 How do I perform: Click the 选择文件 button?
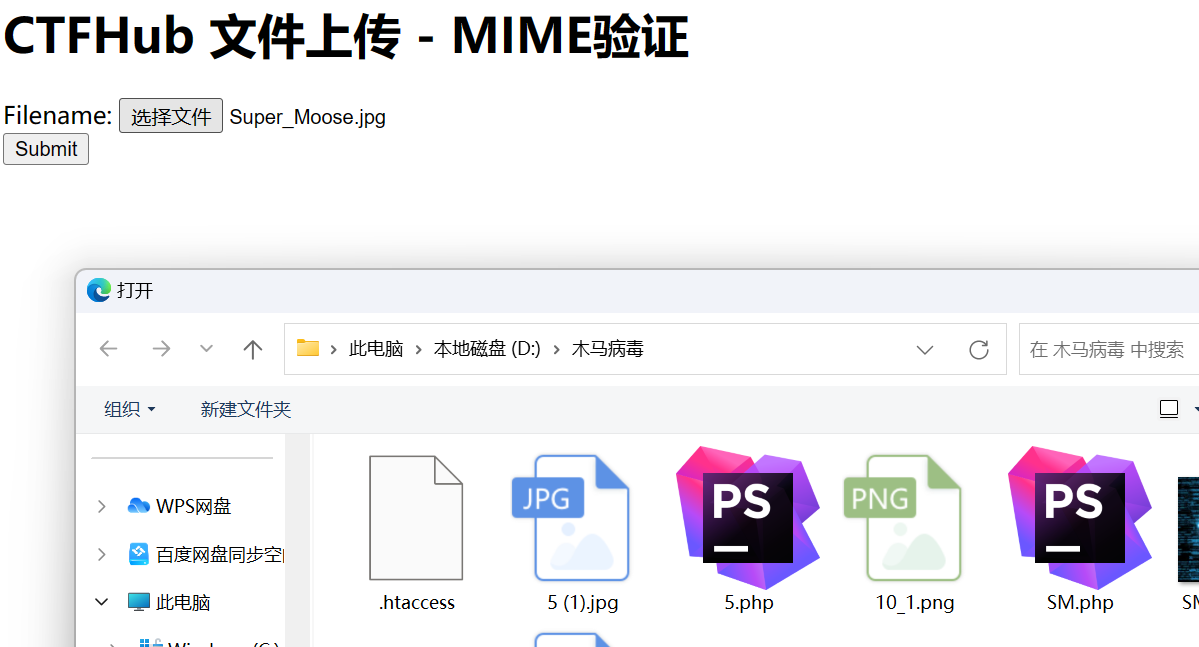171,116
